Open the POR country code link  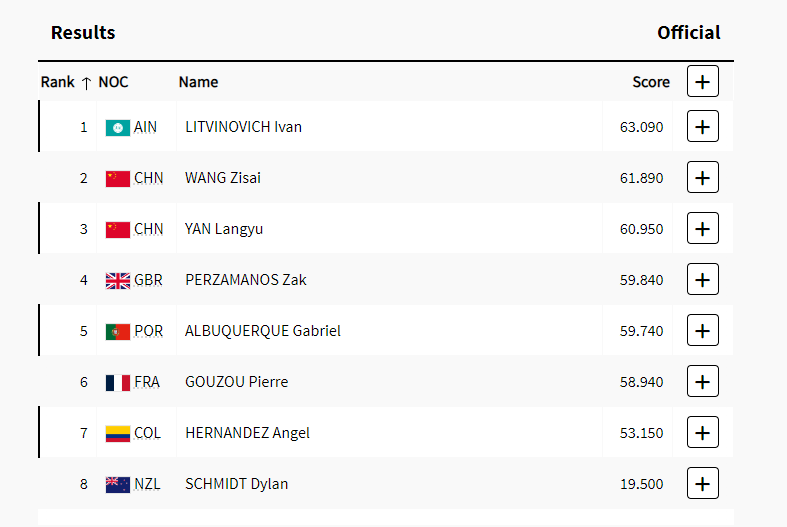[x=149, y=331]
